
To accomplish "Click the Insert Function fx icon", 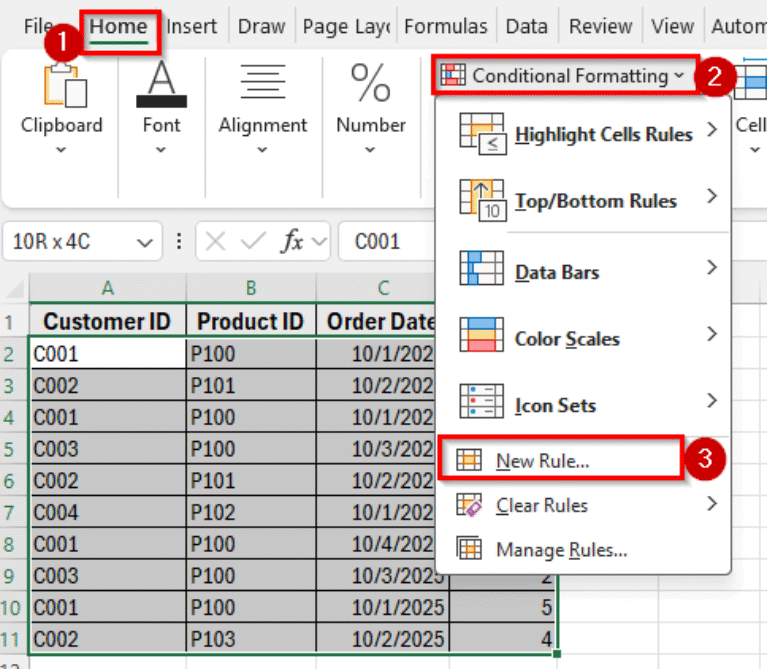I will (x=292, y=241).
